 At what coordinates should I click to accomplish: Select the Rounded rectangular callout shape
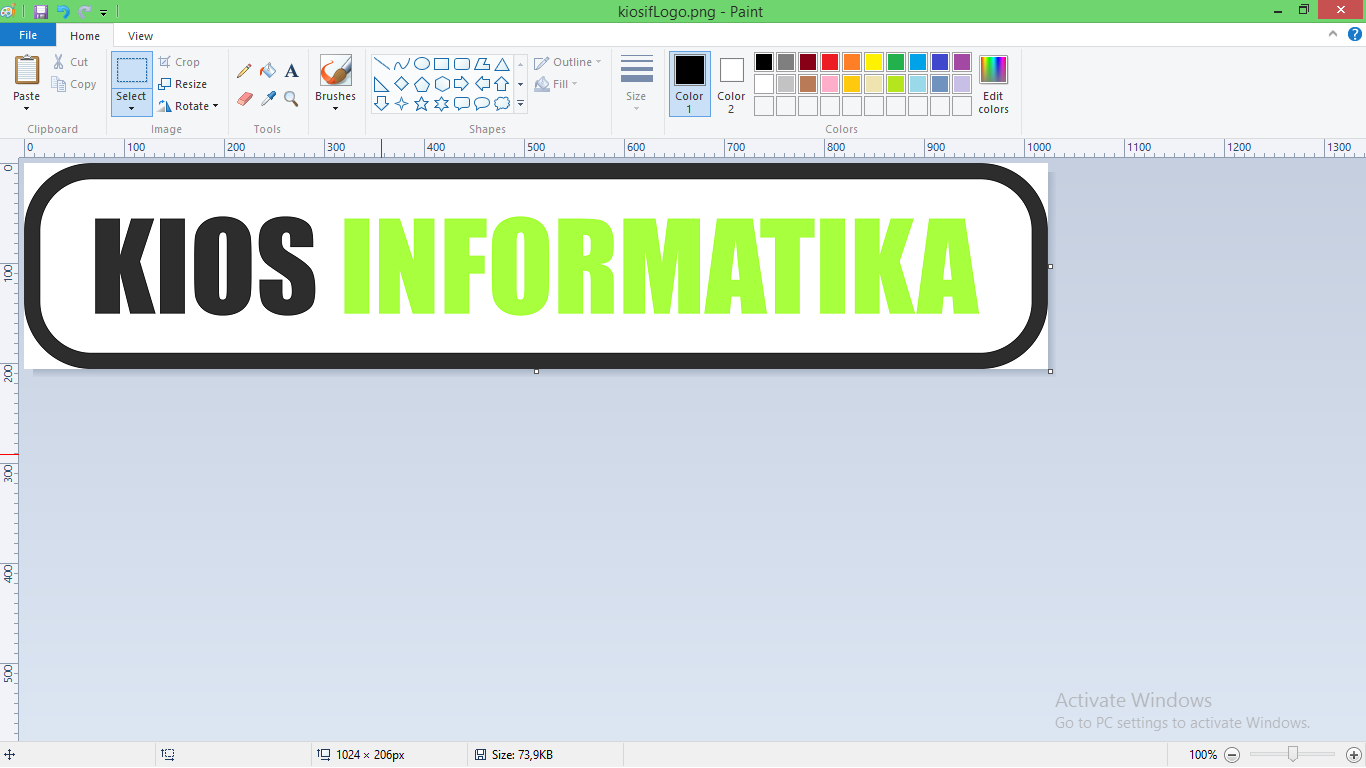tap(462, 103)
